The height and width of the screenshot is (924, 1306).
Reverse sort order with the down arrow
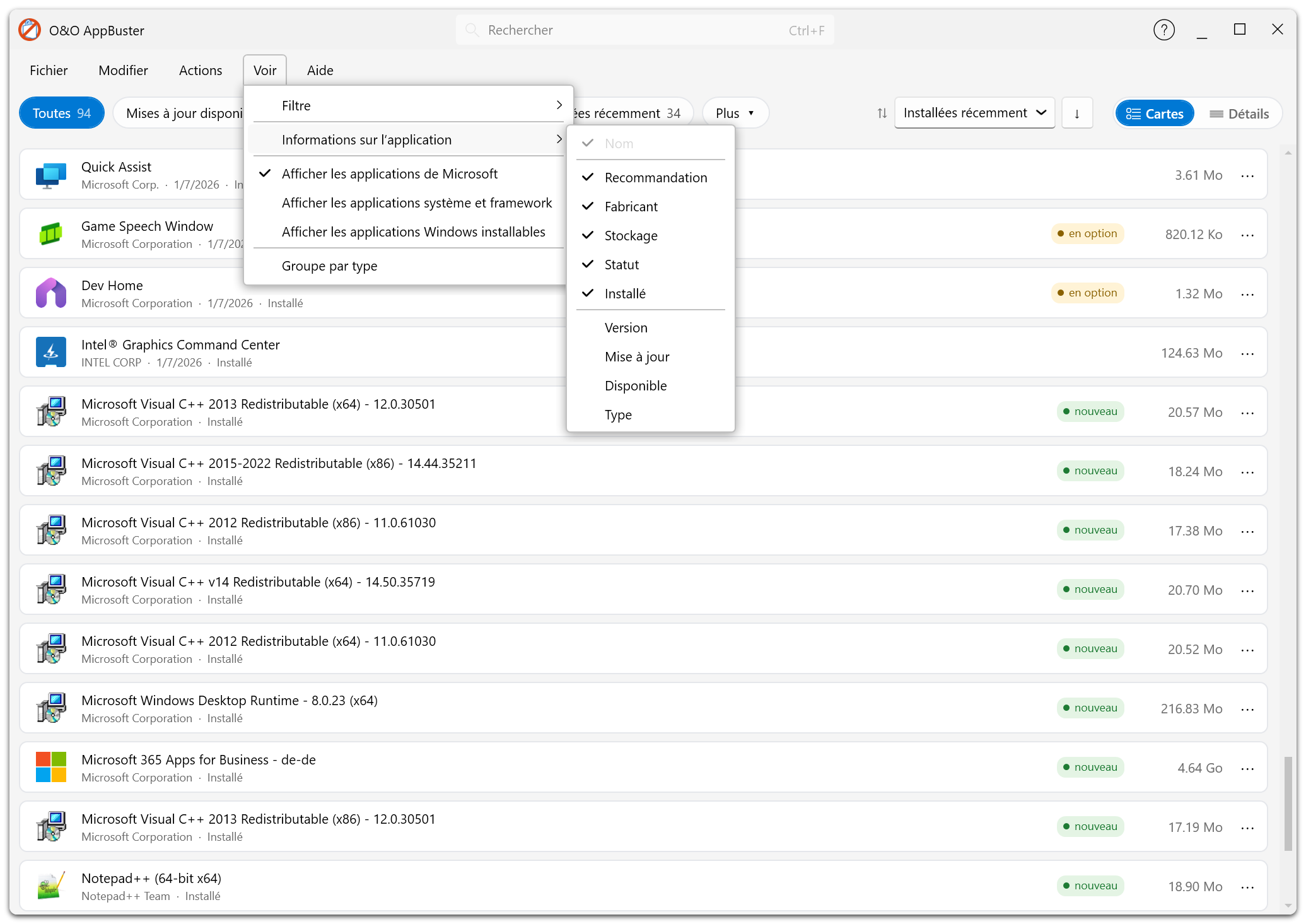[x=1076, y=114]
